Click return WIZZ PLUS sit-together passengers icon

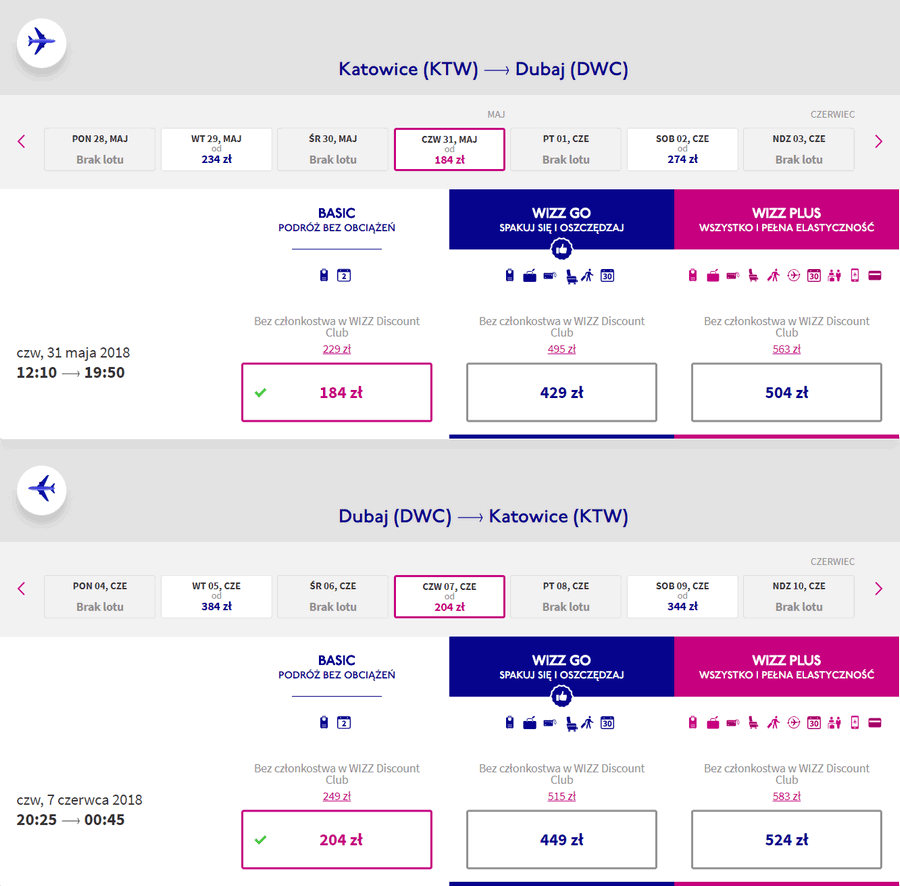pos(835,723)
